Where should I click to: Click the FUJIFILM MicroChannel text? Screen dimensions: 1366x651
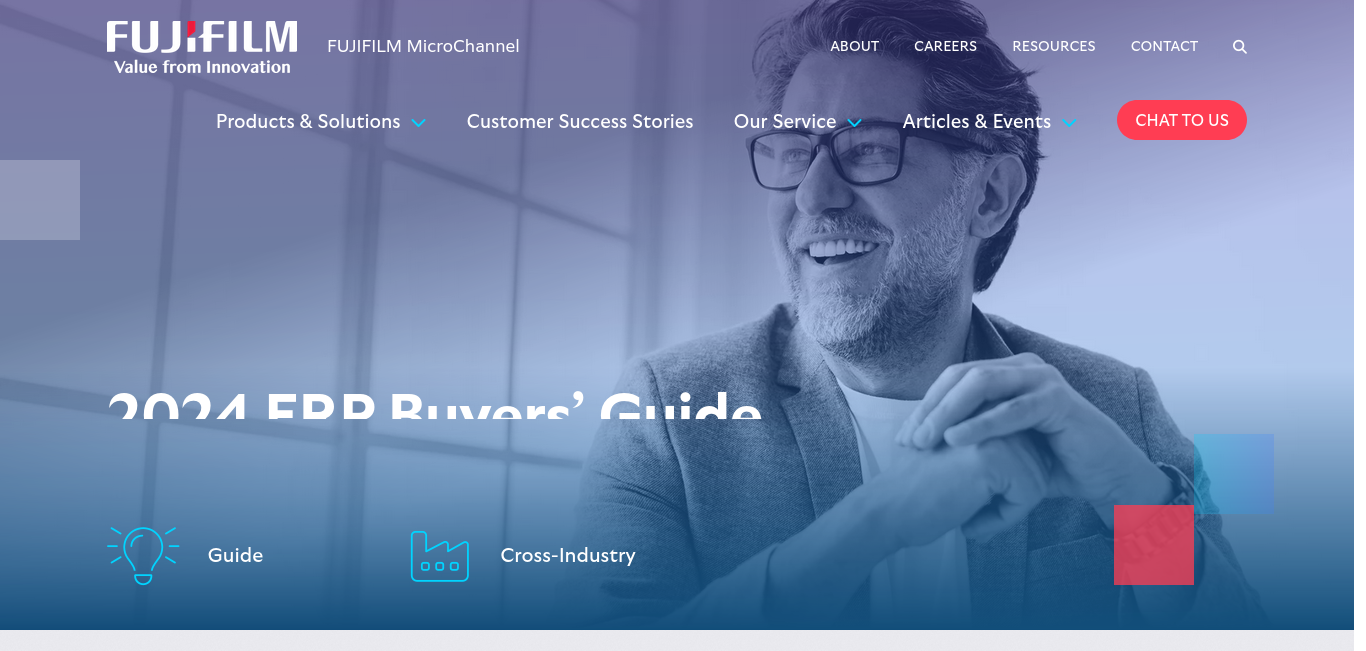tap(423, 46)
